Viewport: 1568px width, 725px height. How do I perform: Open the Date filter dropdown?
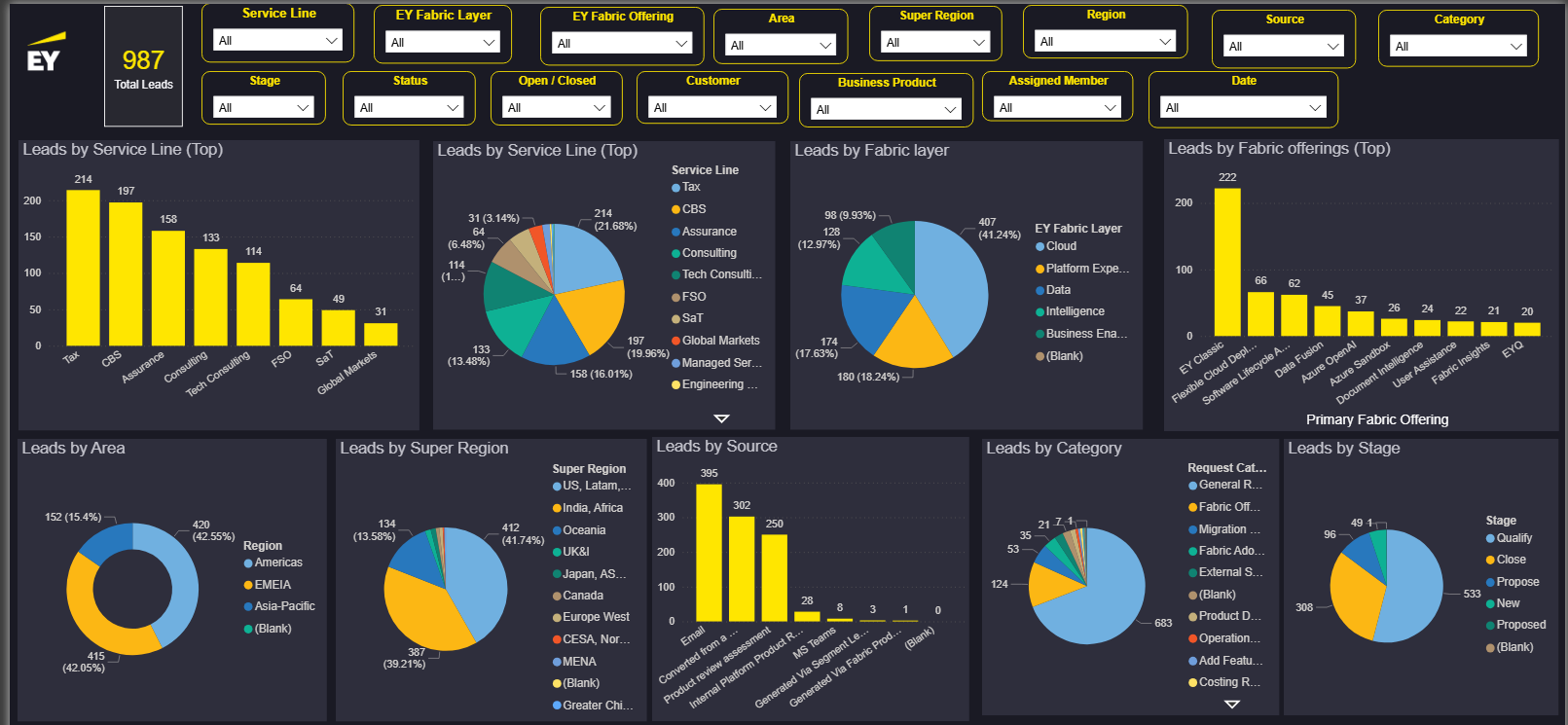(x=1243, y=107)
